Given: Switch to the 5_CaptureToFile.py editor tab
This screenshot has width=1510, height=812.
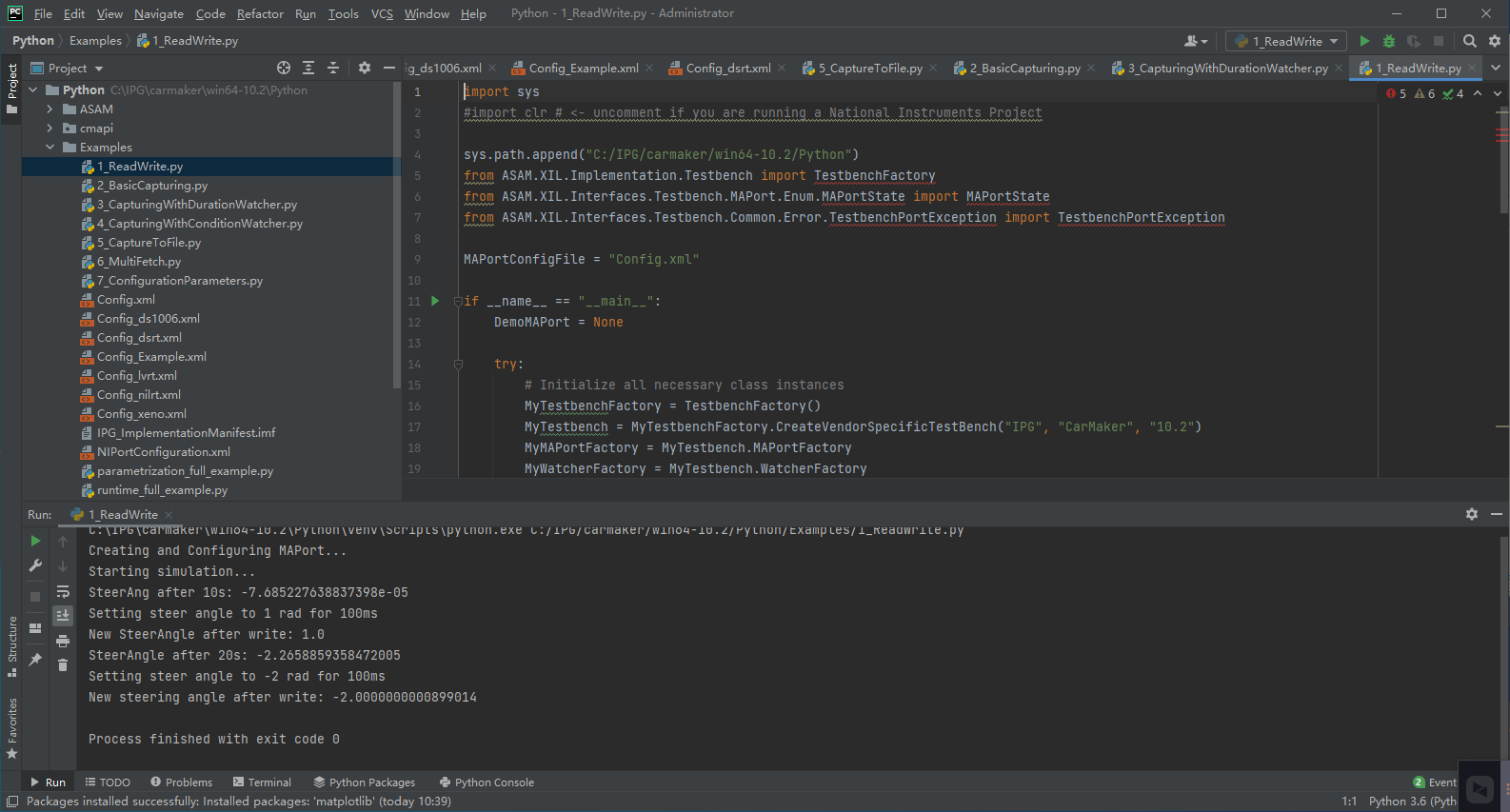Looking at the screenshot, I should 870,68.
